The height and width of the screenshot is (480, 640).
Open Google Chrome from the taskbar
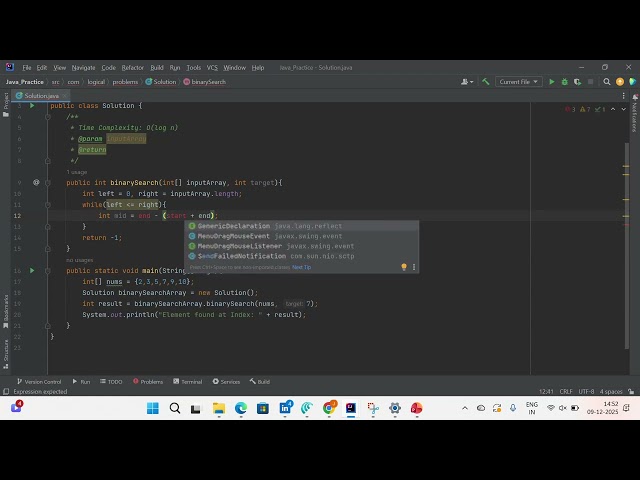coord(329,408)
